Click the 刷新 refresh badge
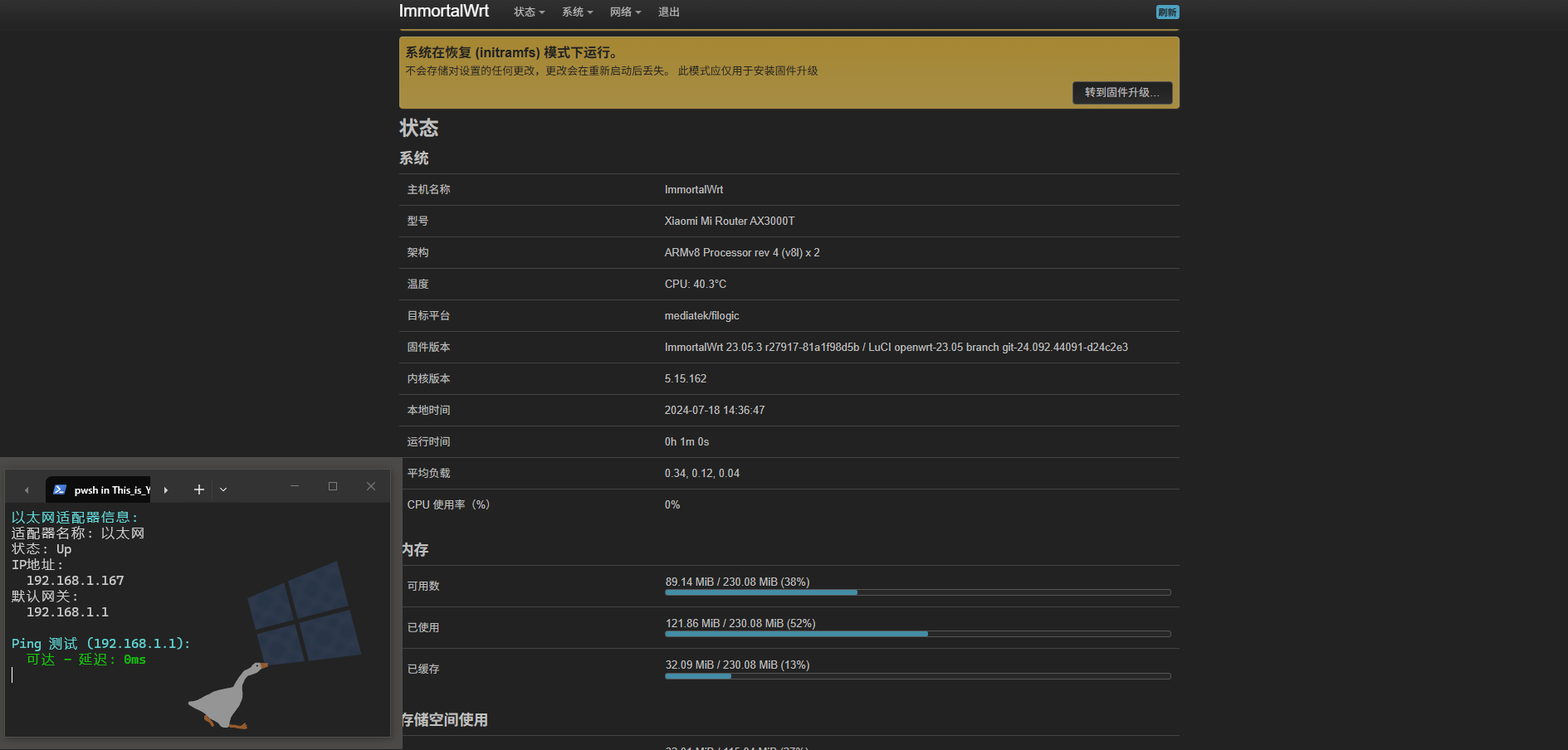Viewport: 1568px width, 750px height. point(1167,12)
